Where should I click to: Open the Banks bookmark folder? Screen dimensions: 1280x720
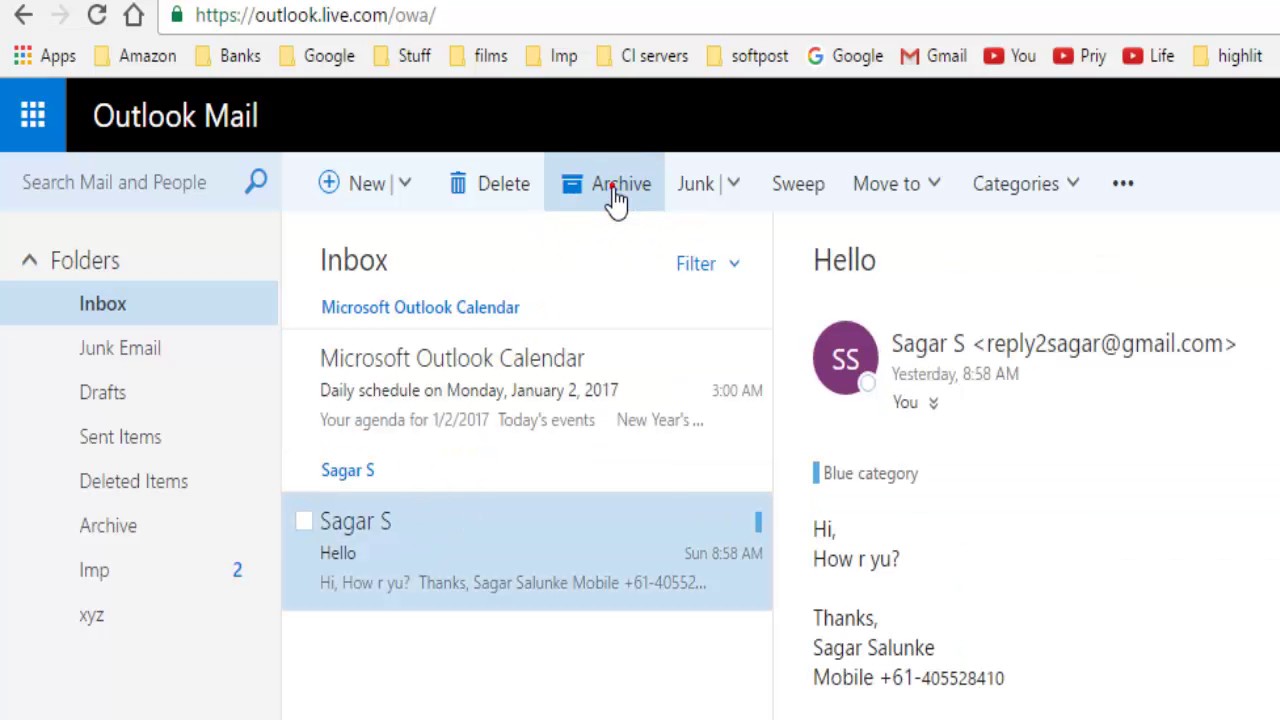point(228,56)
